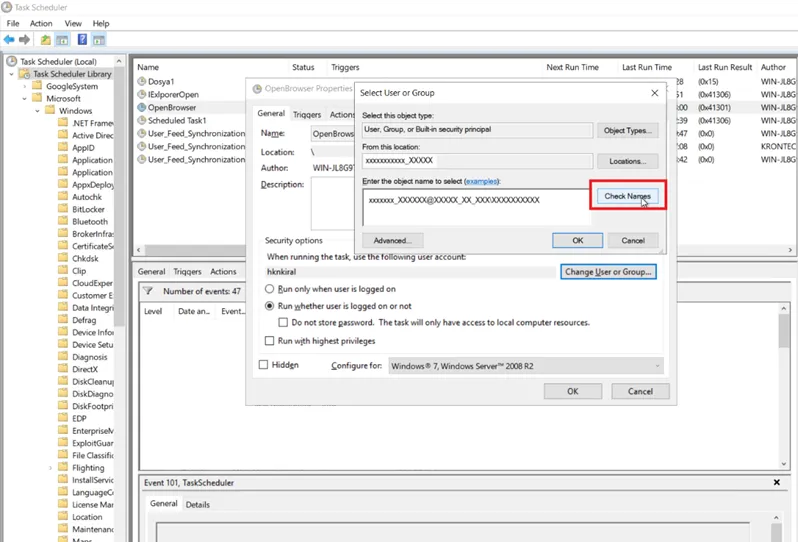This screenshot has height=542, width=798.
Task: Check Do not store password option
Action: coord(283,322)
